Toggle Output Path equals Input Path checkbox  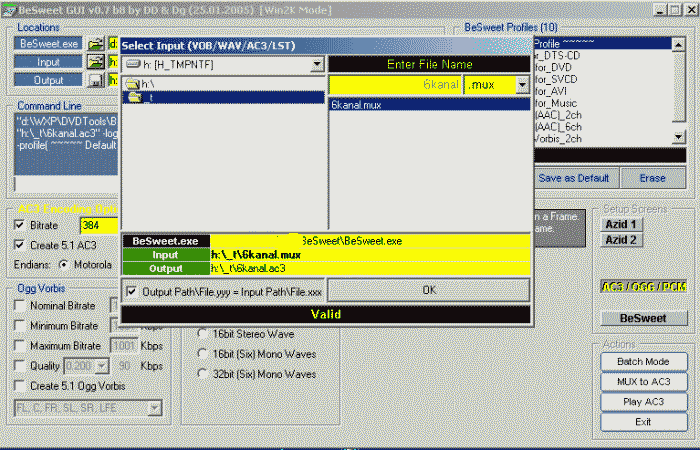(133, 290)
